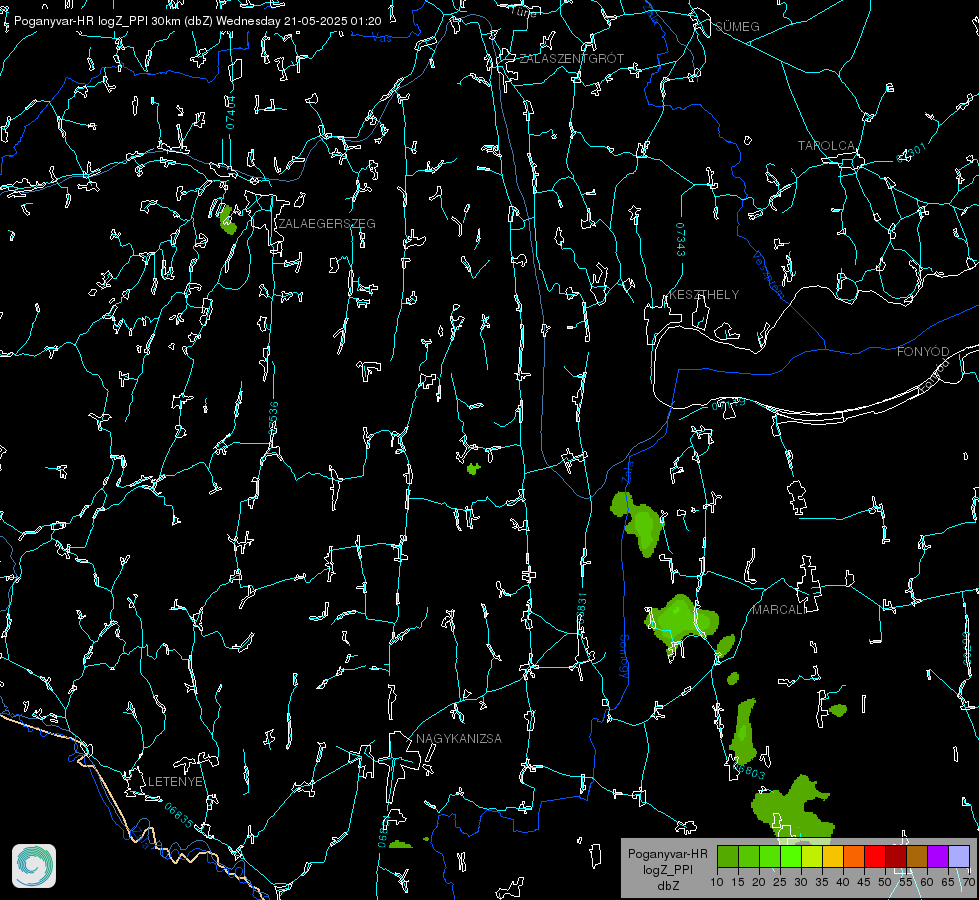
Task: Click the radar title text with date and time
Action: (197, 21)
